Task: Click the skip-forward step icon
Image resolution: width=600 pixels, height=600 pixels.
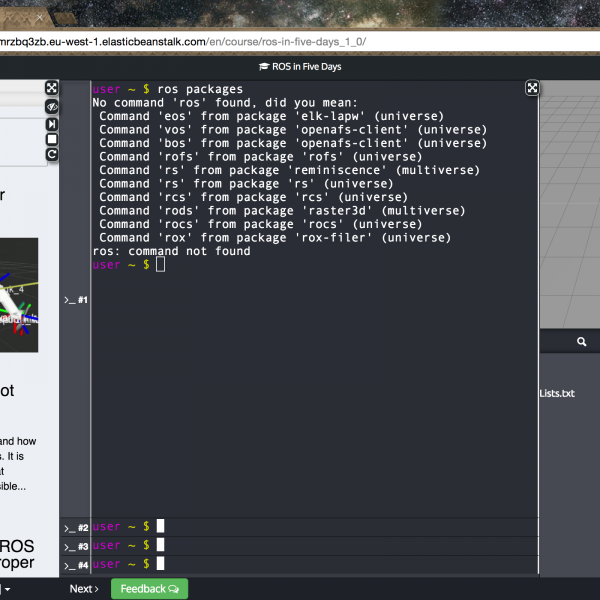Action: 52,123
